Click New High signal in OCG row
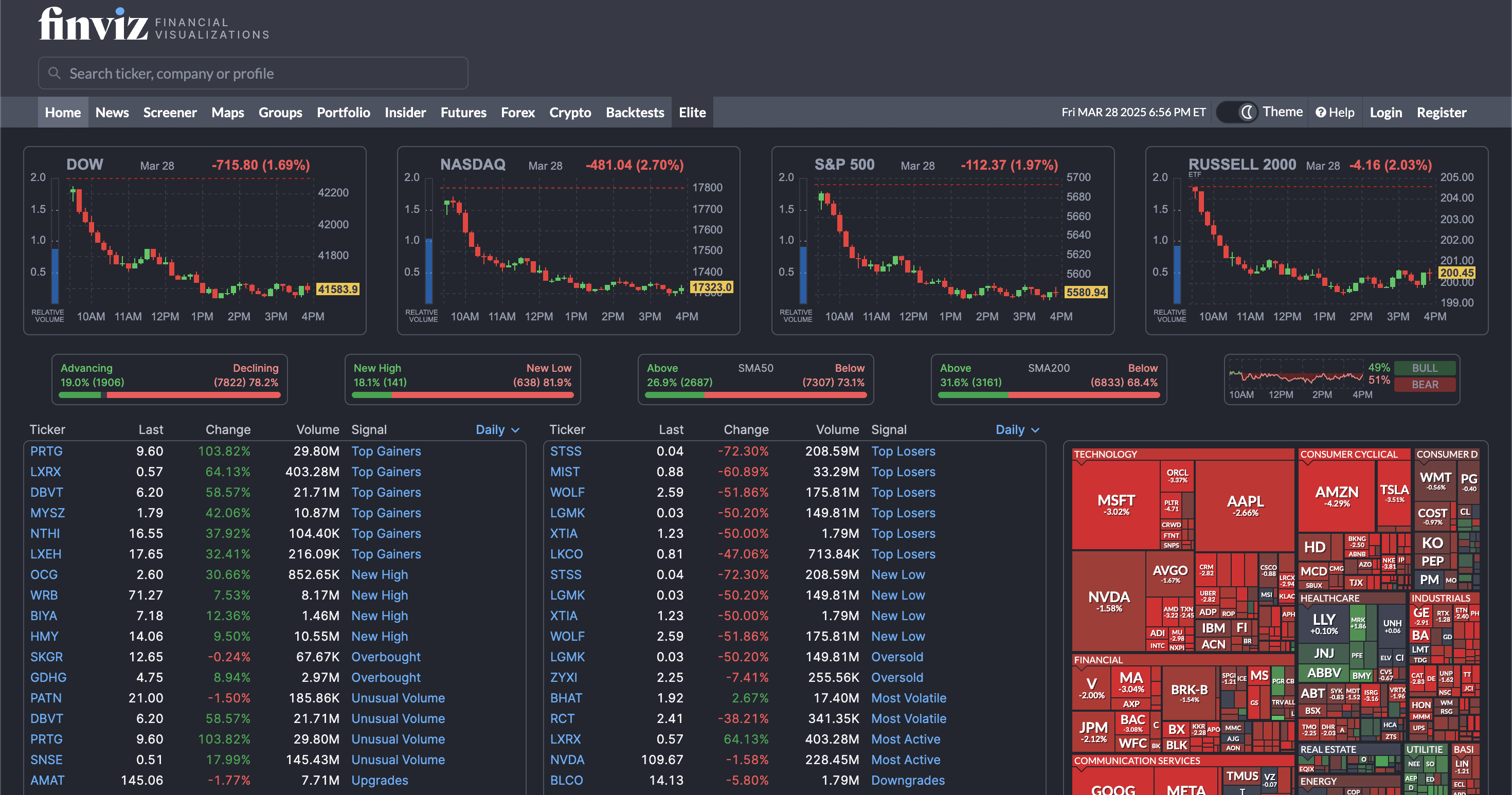Screen dimensions: 1512x795 tap(379, 574)
